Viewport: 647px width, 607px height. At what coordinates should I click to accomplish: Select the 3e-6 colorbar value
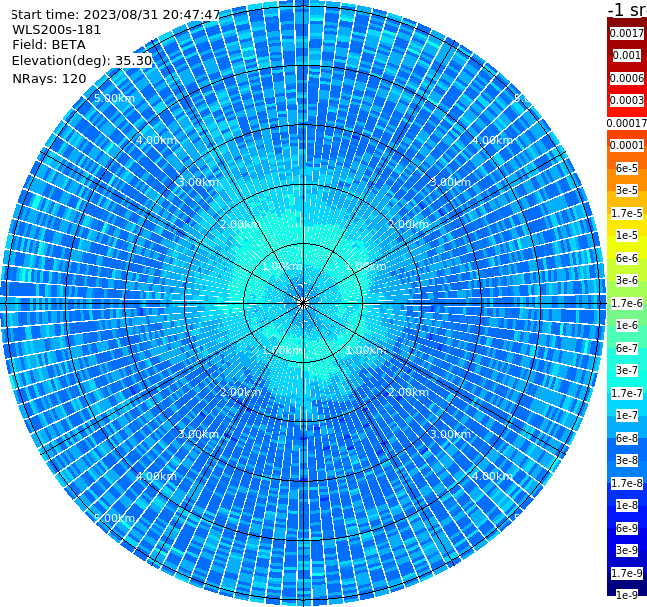627,280
